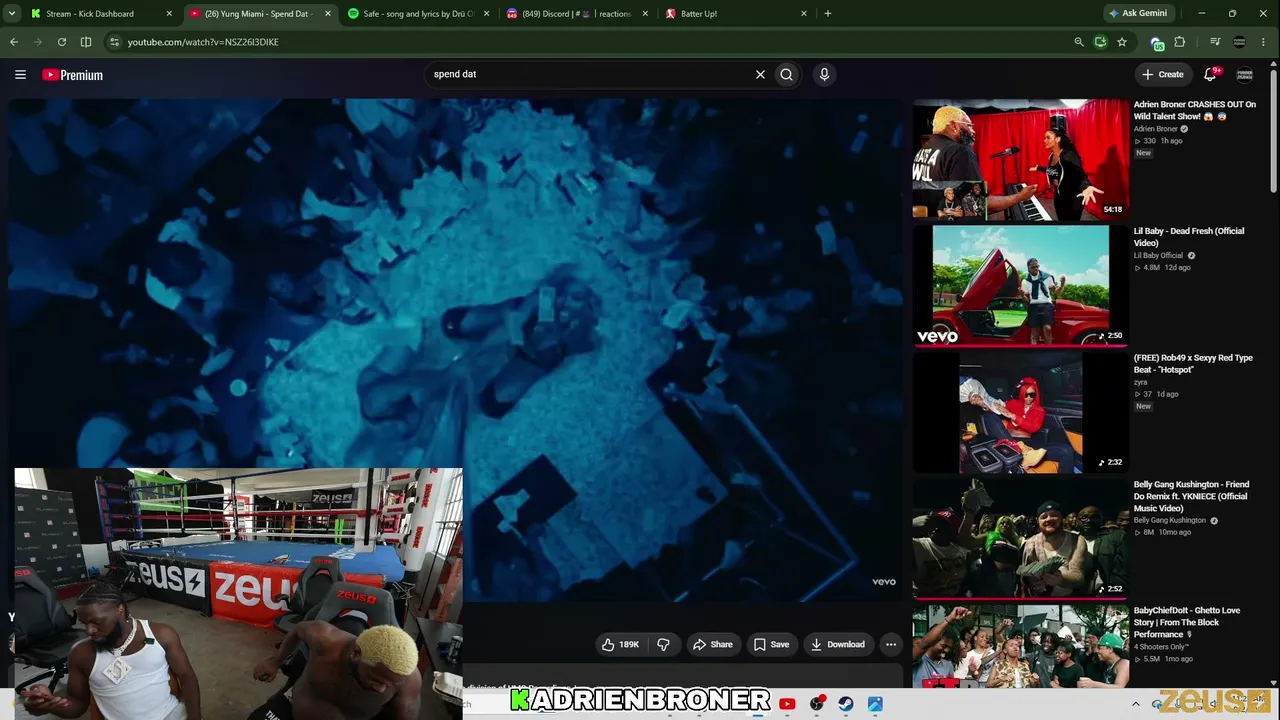Open a new browser tab

pyautogui.click(x=827, y=14)
